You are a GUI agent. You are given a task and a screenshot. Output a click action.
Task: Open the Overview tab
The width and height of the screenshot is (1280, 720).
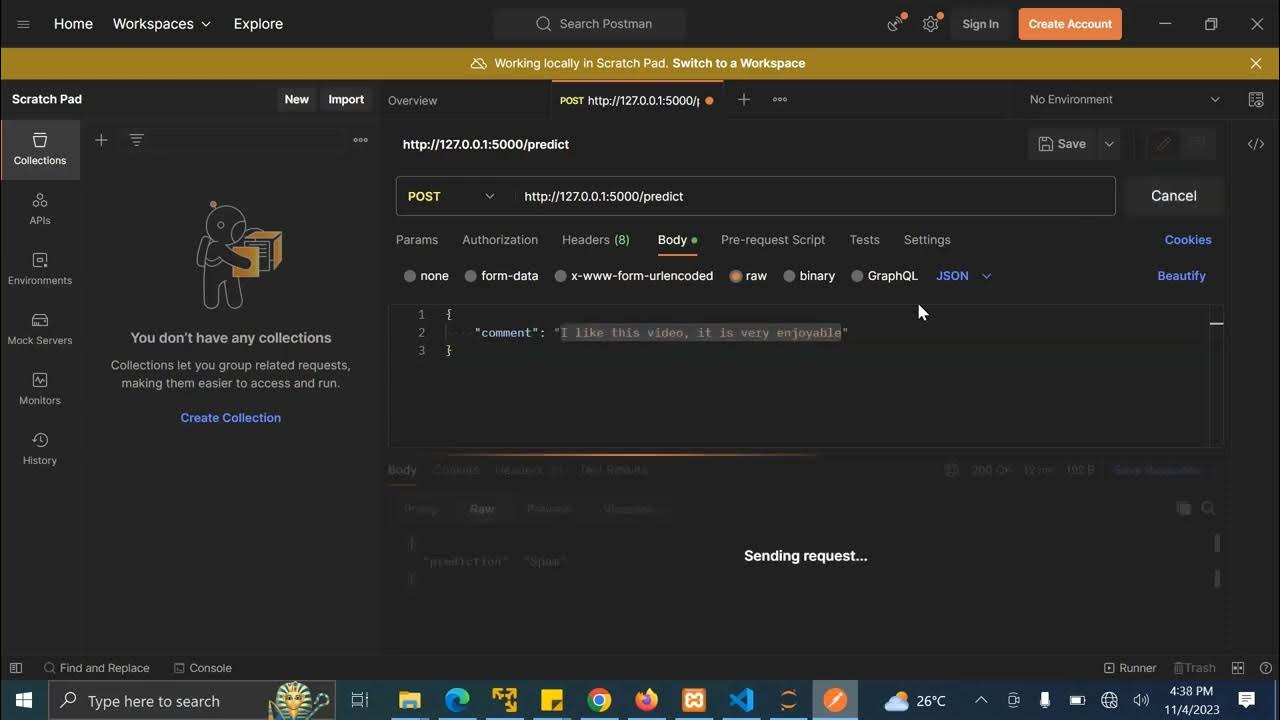tap(412, 100)
